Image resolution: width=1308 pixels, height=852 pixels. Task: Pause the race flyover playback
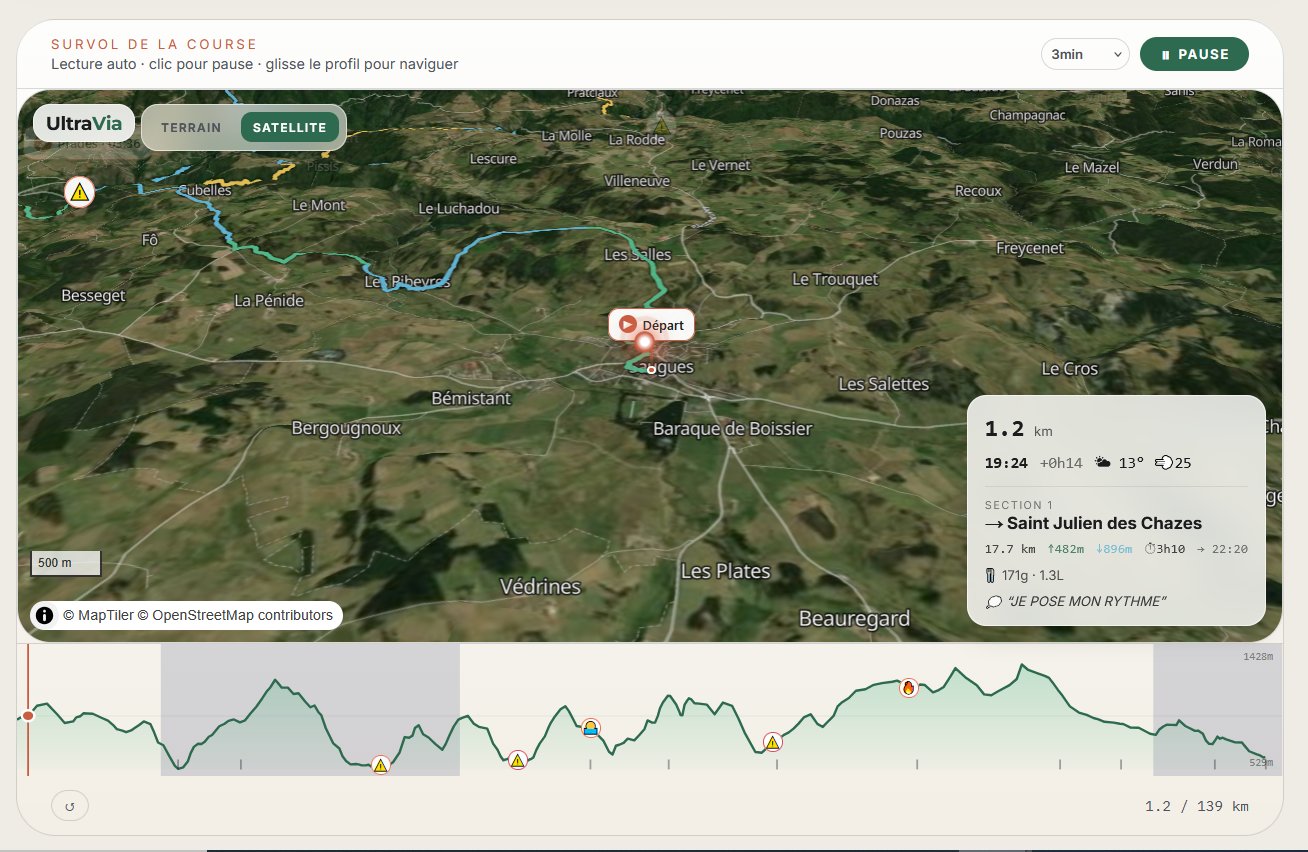coord(1194,54)
